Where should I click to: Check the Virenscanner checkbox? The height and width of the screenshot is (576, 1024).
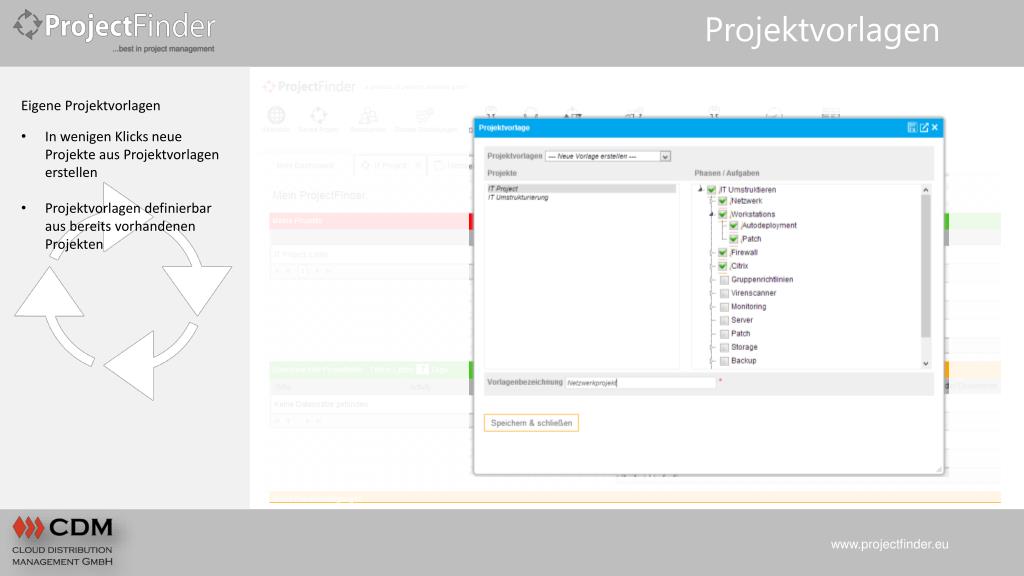(x=724, y=293)
